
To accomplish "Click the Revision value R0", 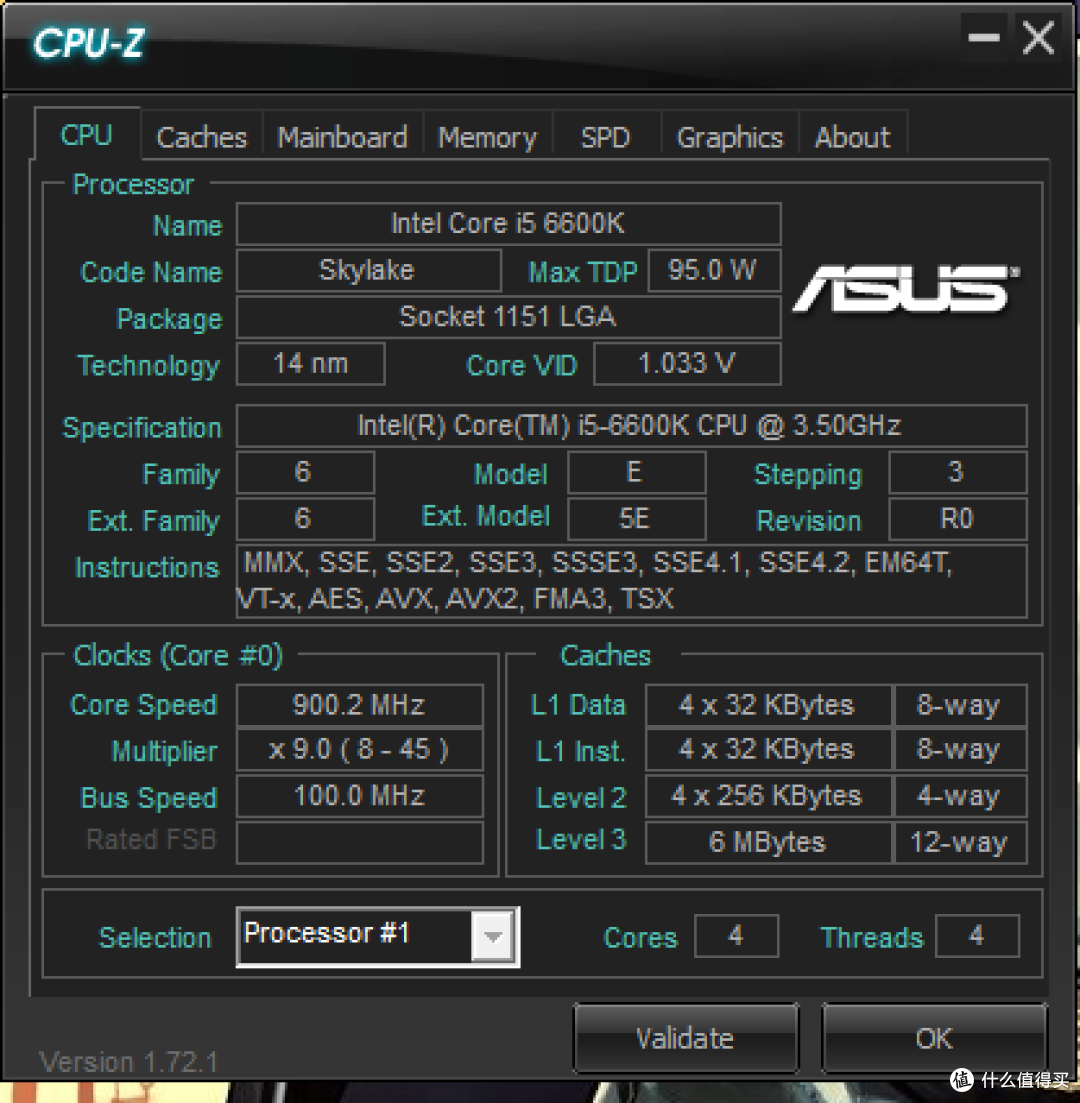I will (x=958, y=518).
